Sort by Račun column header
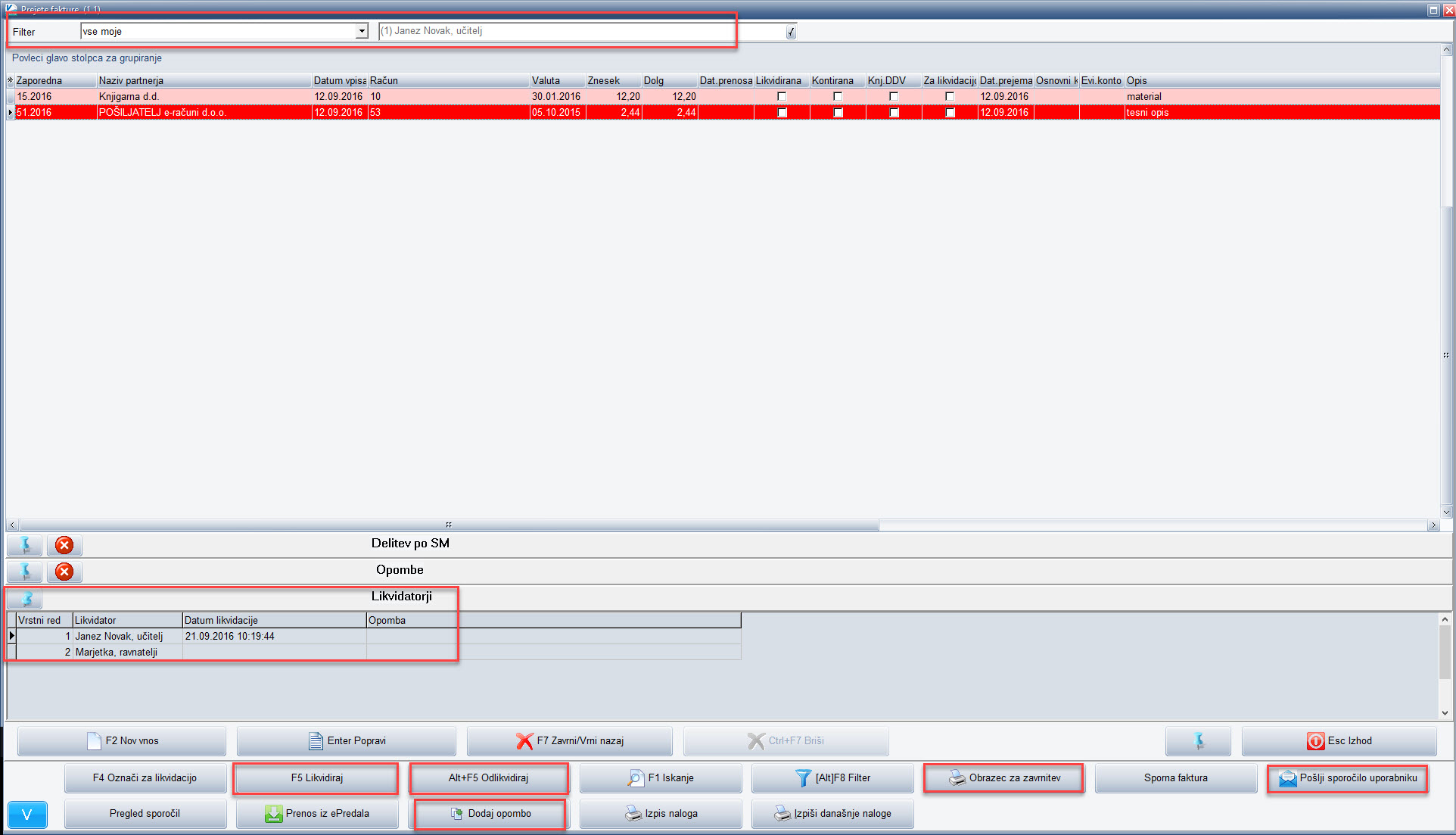1456x835 pixels. coord(449,80)
